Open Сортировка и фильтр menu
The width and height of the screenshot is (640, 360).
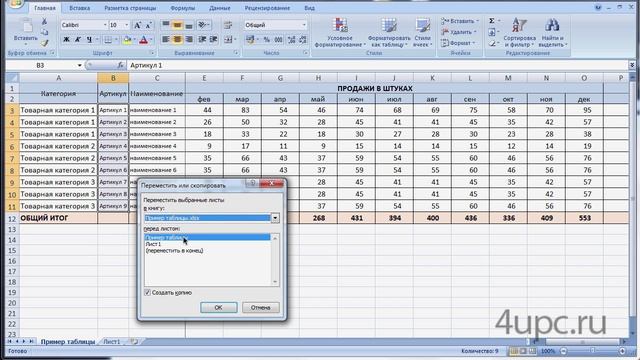(519, 33)
